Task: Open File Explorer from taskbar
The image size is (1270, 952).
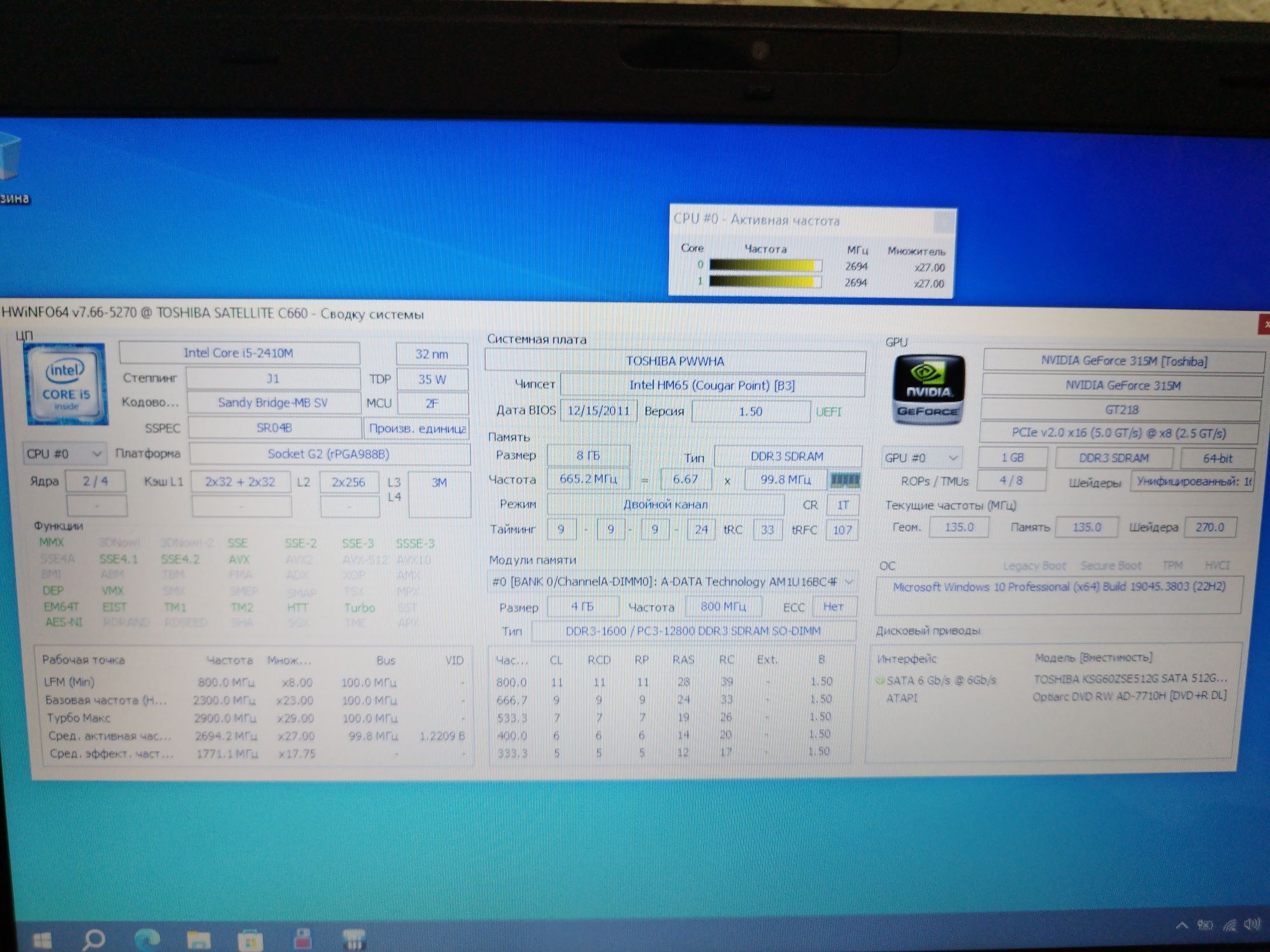Action: 198,939
